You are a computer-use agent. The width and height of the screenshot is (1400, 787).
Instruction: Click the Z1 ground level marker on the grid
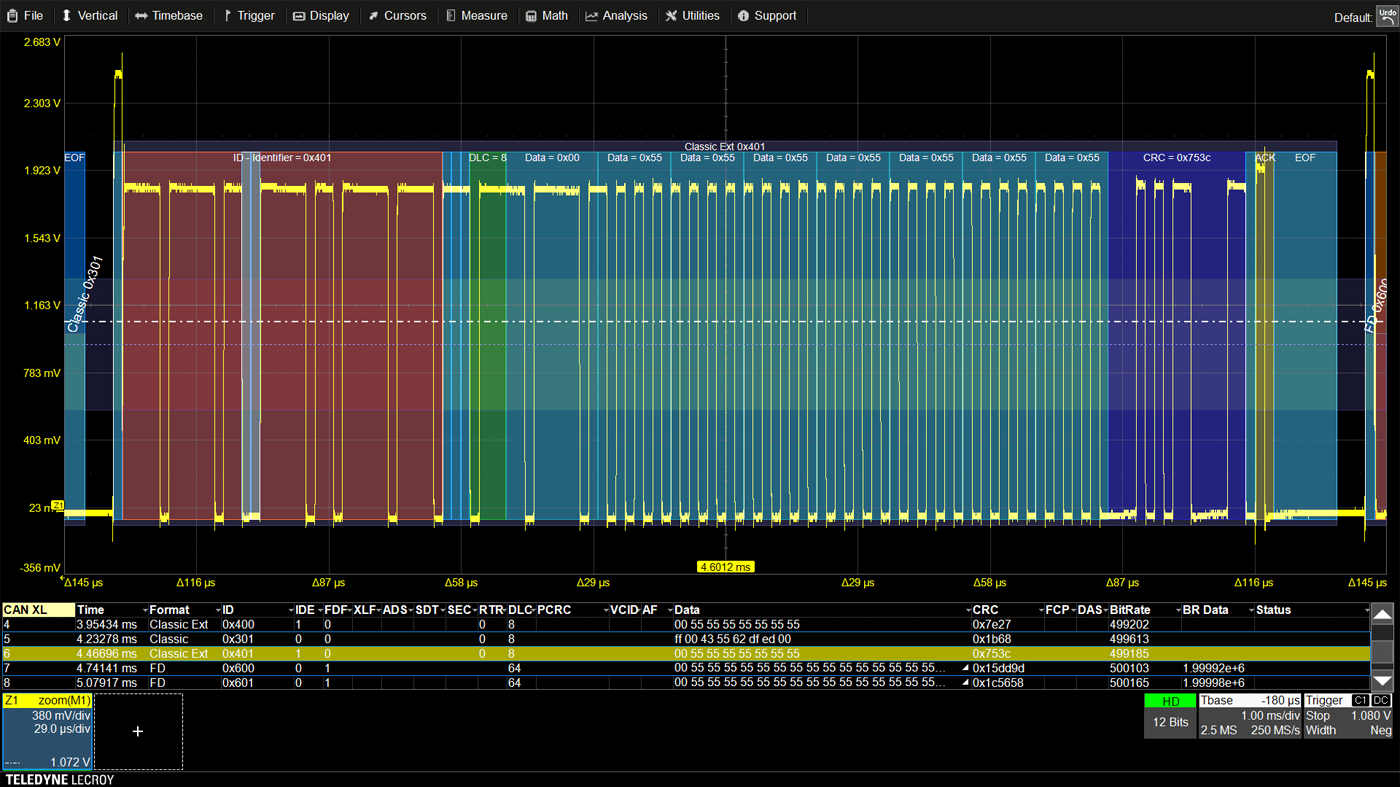(x=57, y=506)
